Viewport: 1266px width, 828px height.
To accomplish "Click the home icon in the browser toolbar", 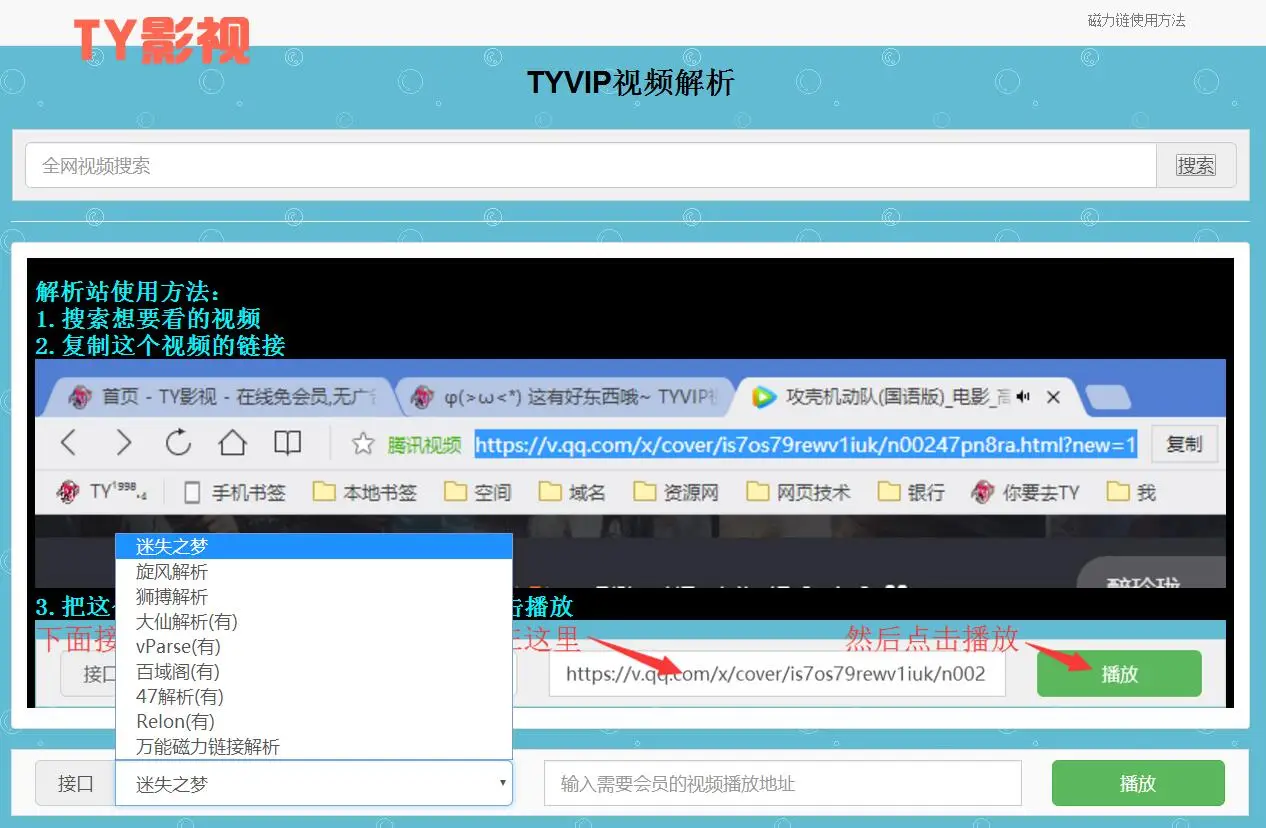I will [x=233, y=442].
